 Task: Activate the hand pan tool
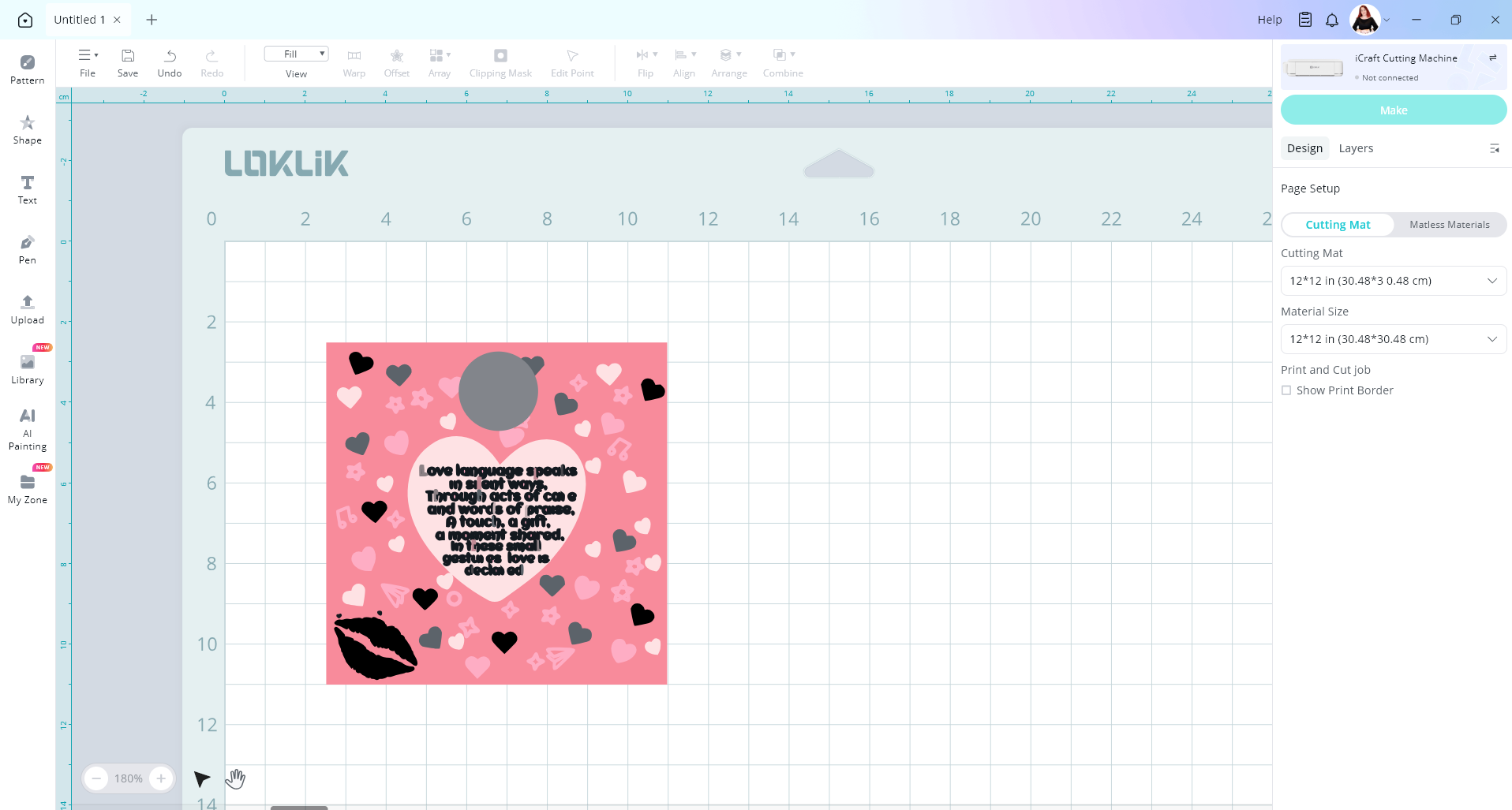235,778
